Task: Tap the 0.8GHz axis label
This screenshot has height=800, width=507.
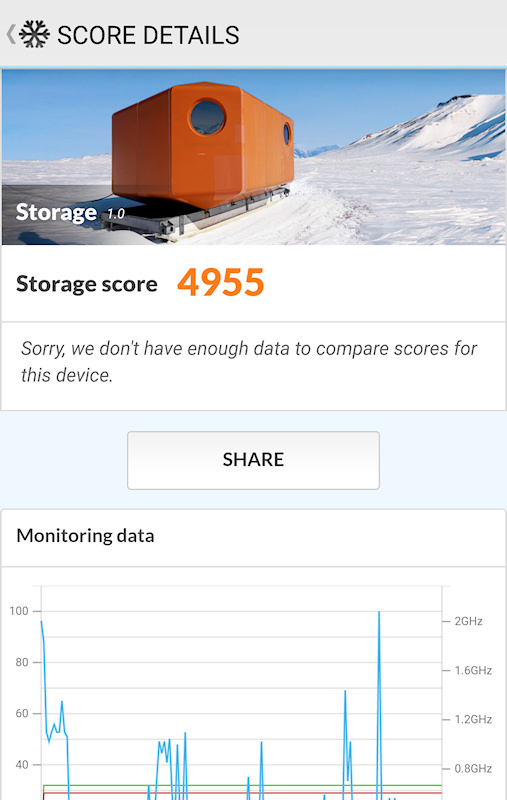Action: [x=473, y=768]
